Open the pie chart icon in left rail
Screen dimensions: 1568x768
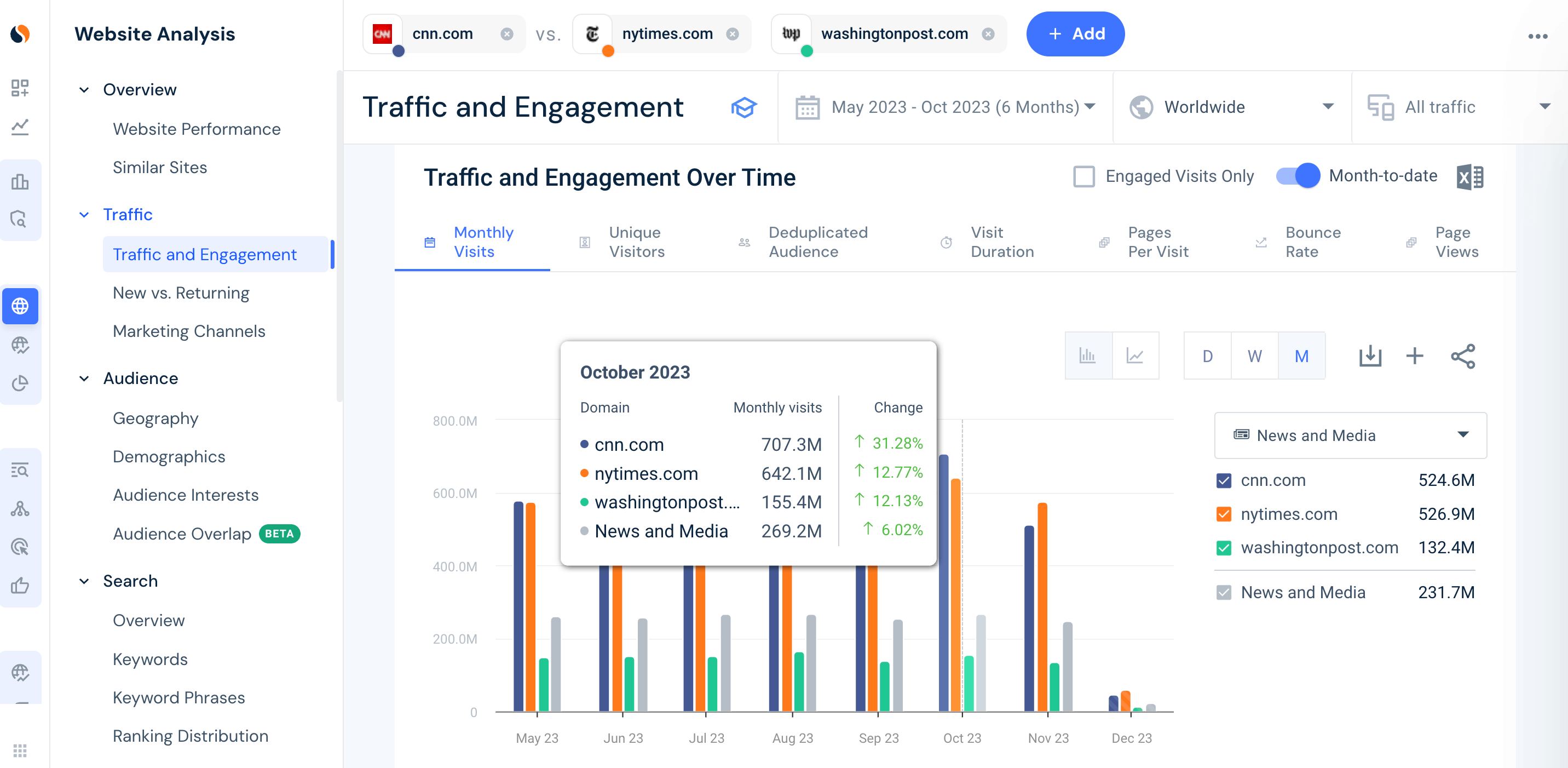click(20, 383)
